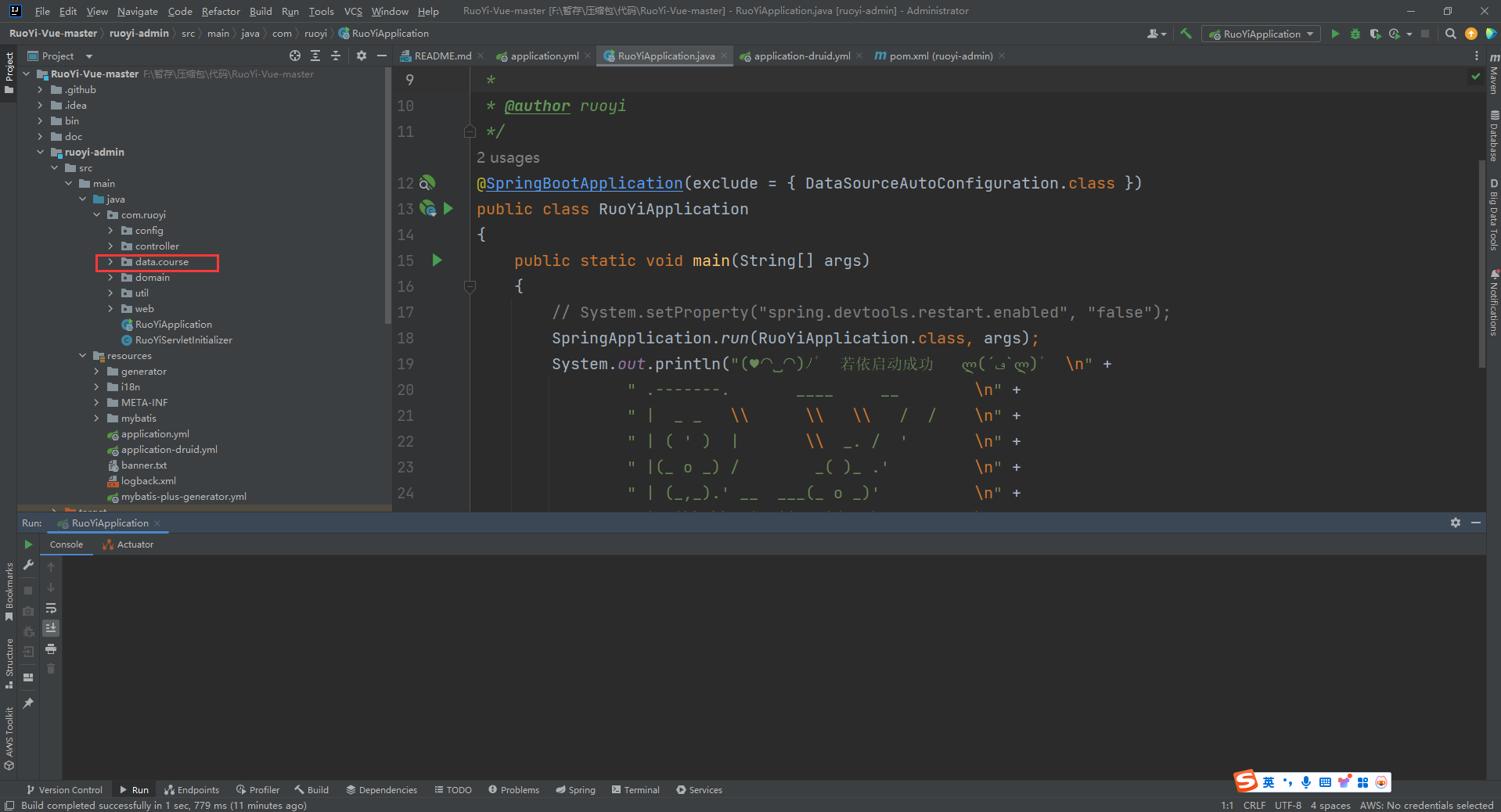The height and width of the screenshot is (812, 1501).
Task: Click the UTF-8 encoding in status bar
Action: 1287,805
